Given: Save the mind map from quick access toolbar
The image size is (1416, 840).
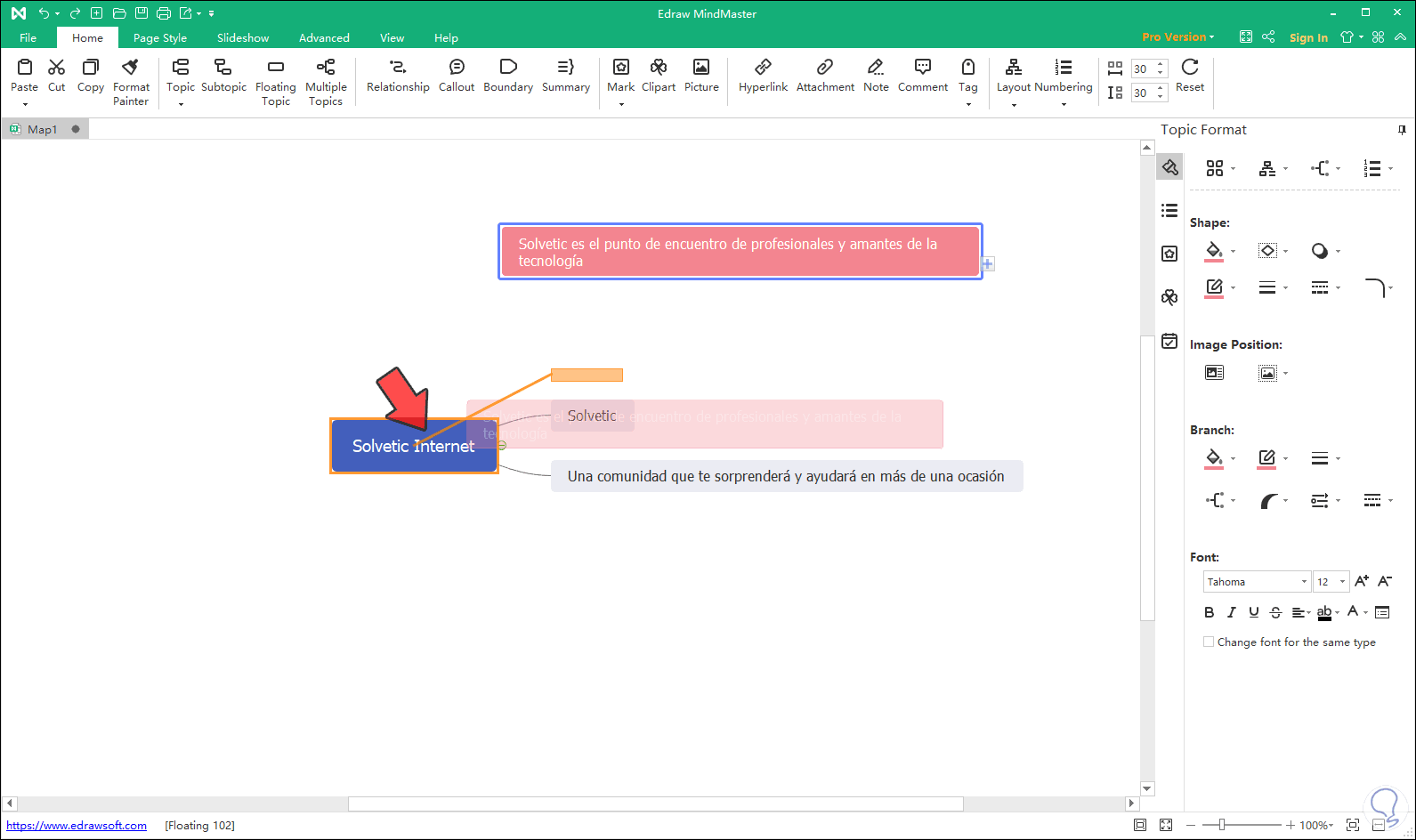Looking at the screenshot, I should point(142,13).
